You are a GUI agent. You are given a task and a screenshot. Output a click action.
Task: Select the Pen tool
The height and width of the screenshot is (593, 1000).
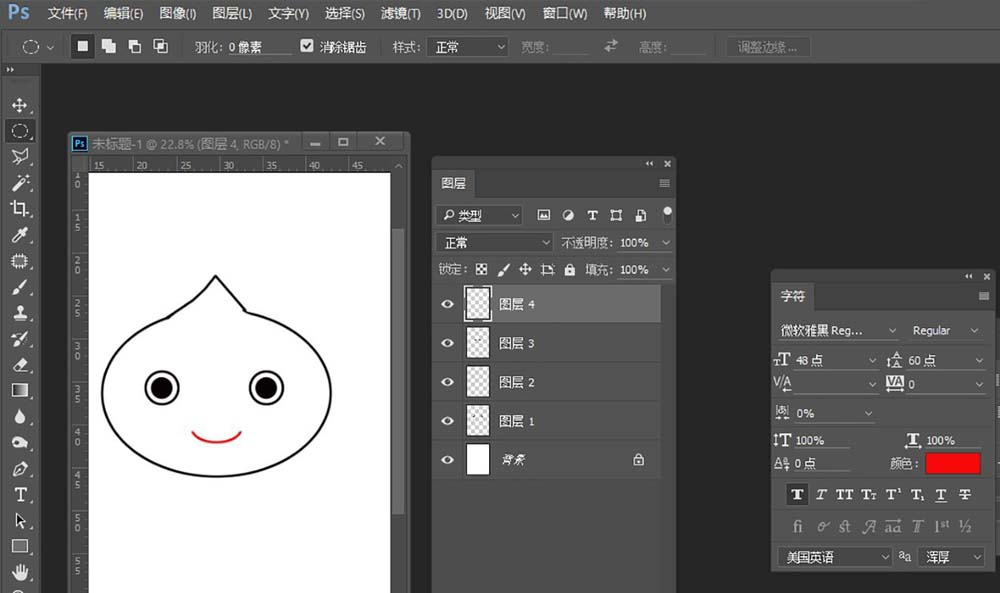(19, 469)
